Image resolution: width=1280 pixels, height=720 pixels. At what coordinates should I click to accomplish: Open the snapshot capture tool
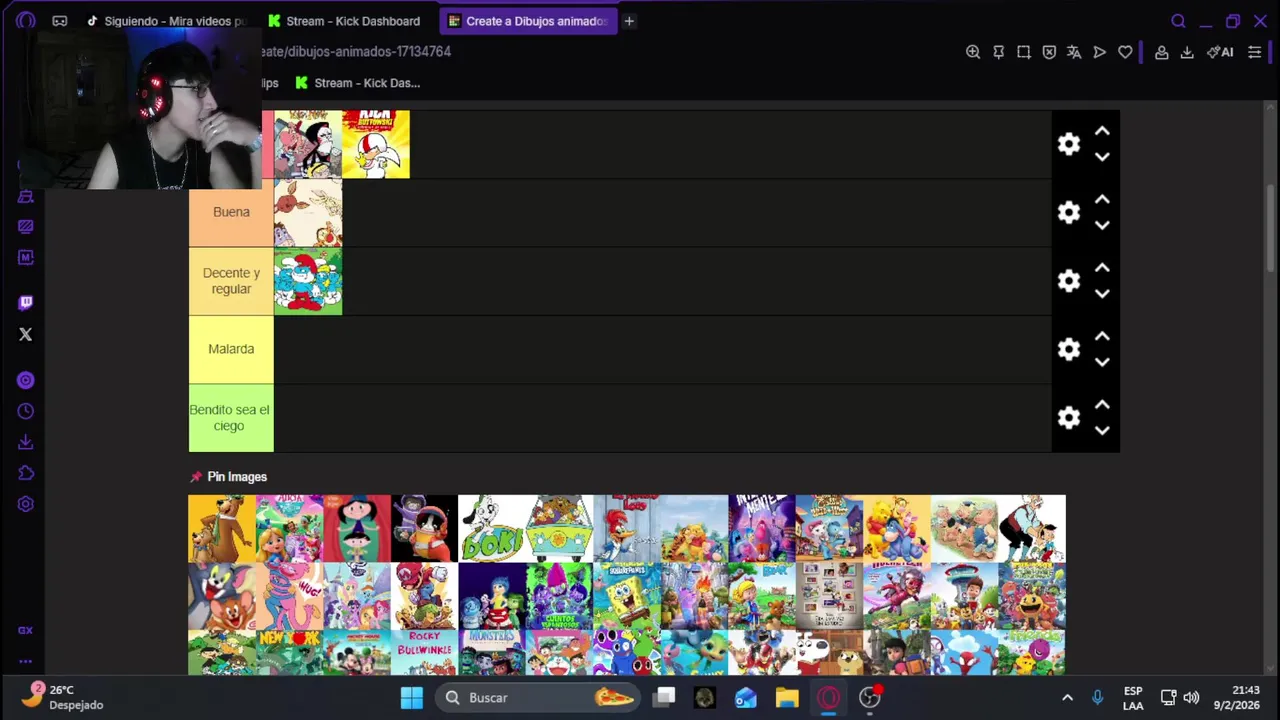pyautogui.click(x=1024, y=52)
